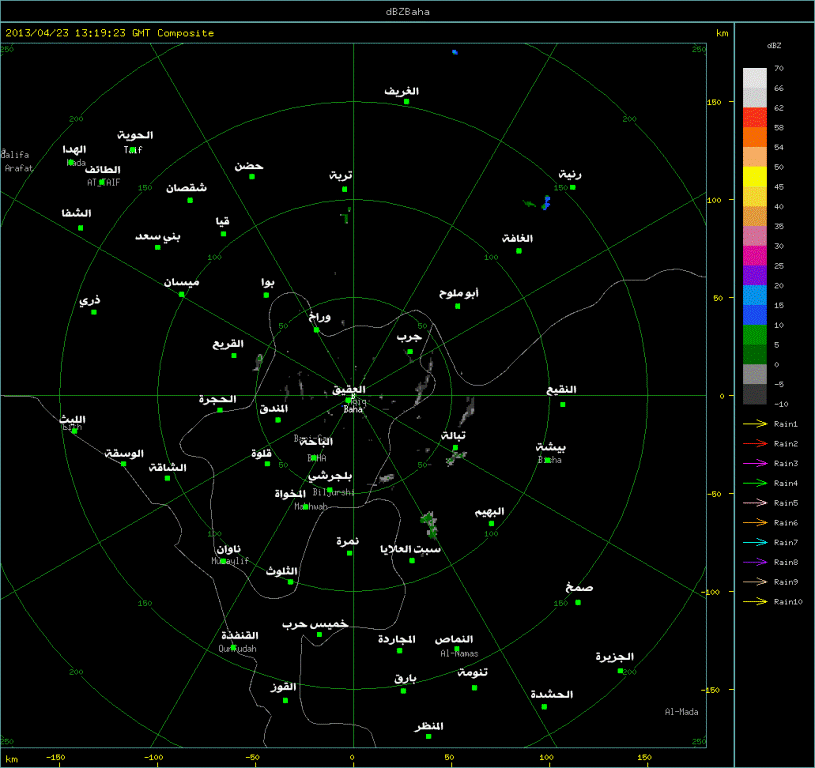Click the red swatch in the dBZ scale
The height and width of the screenshot is (768, 815).
click(x=755, y=117)
